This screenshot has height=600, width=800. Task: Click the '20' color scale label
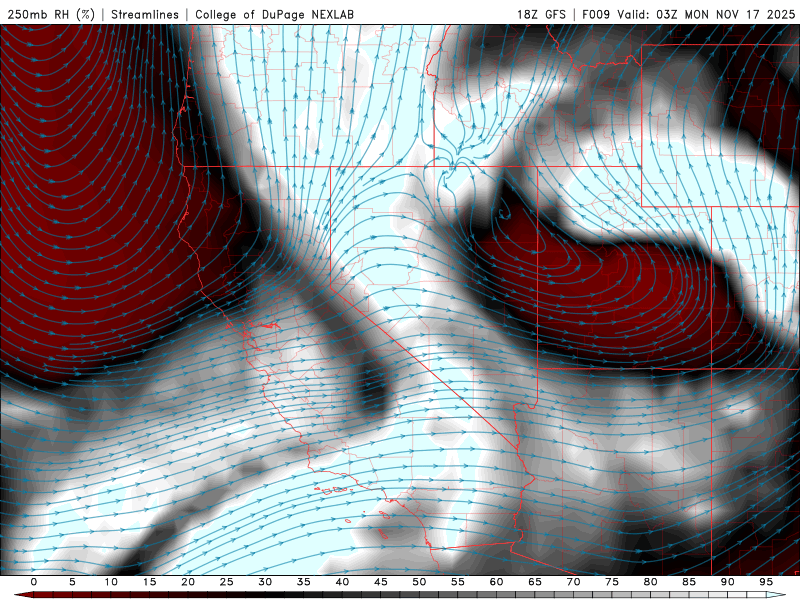tap(188, 582)
